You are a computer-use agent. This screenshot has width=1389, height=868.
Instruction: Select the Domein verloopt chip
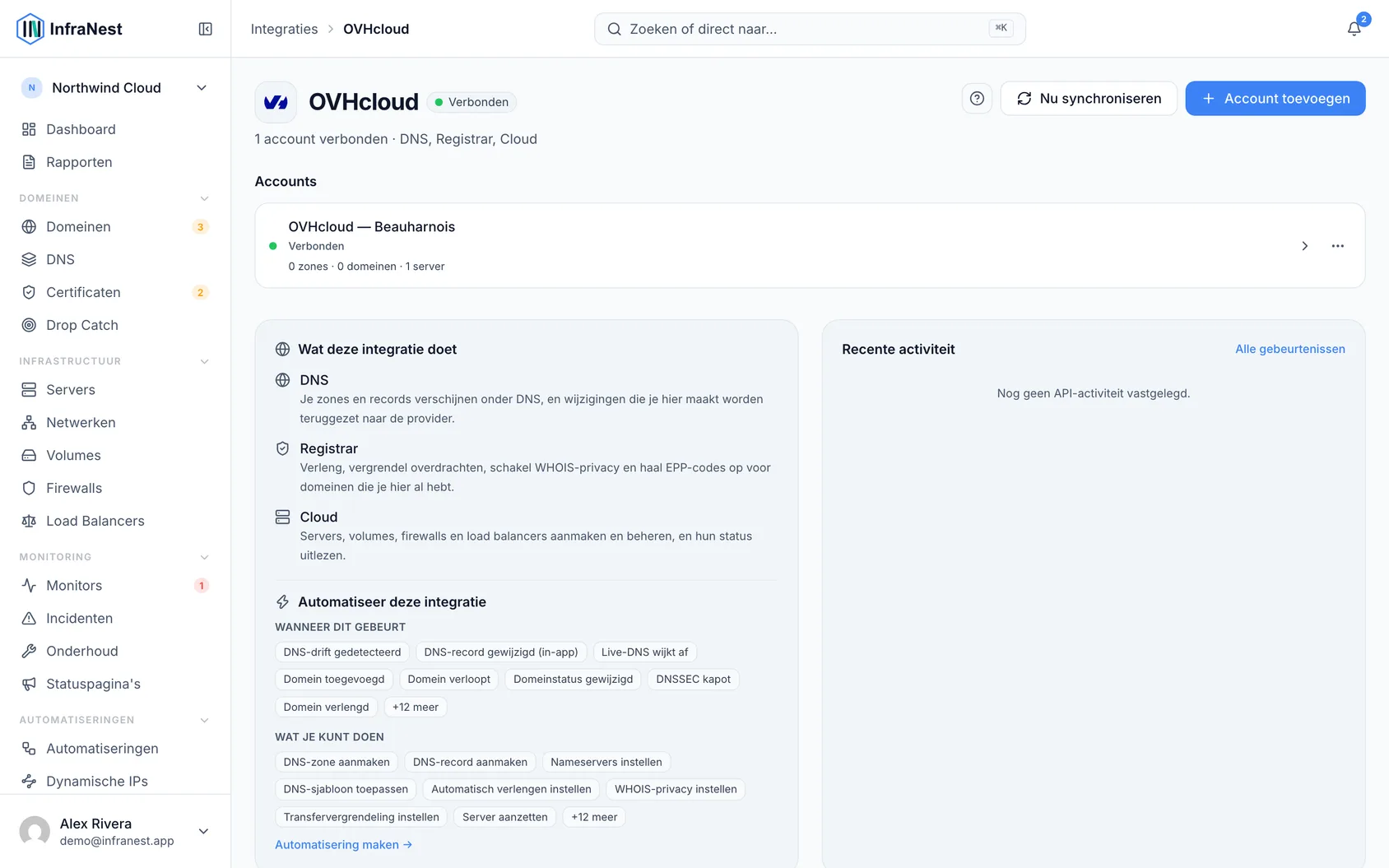[449, 680]
